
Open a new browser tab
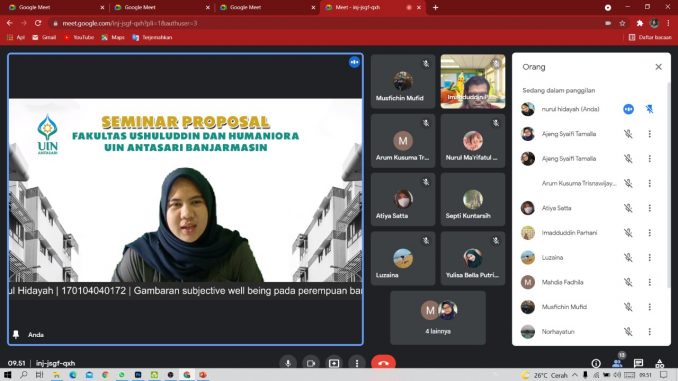coord(435,7)
